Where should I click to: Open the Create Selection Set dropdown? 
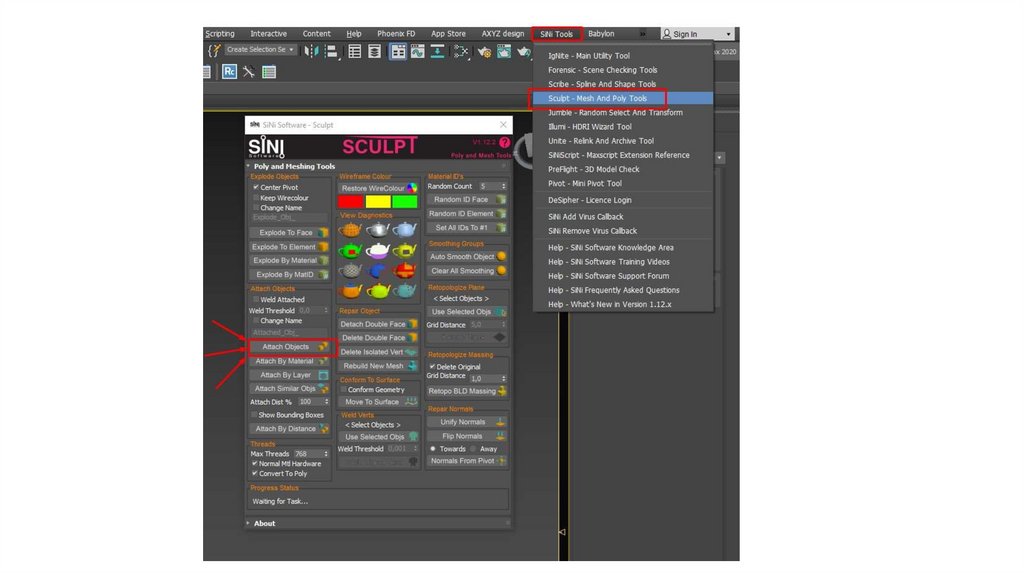261,50
